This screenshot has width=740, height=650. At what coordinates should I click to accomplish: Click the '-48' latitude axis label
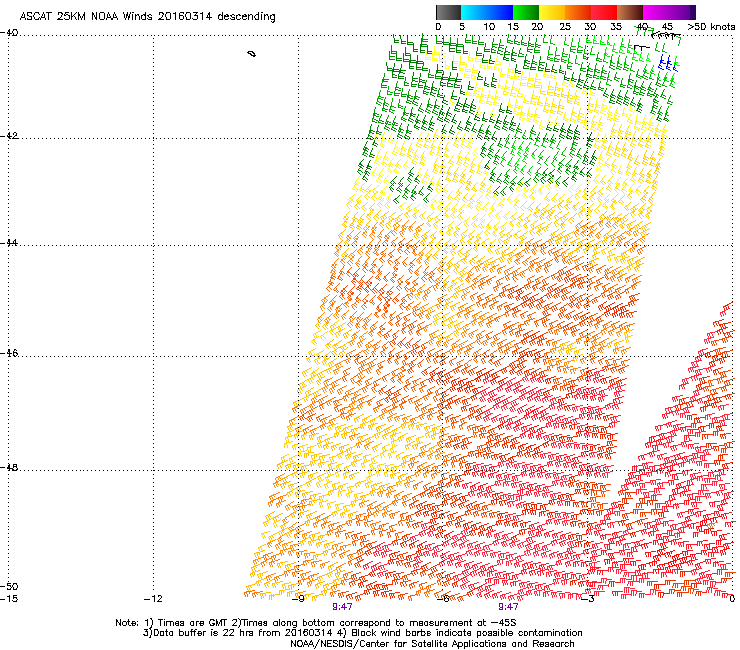point(9,467)
